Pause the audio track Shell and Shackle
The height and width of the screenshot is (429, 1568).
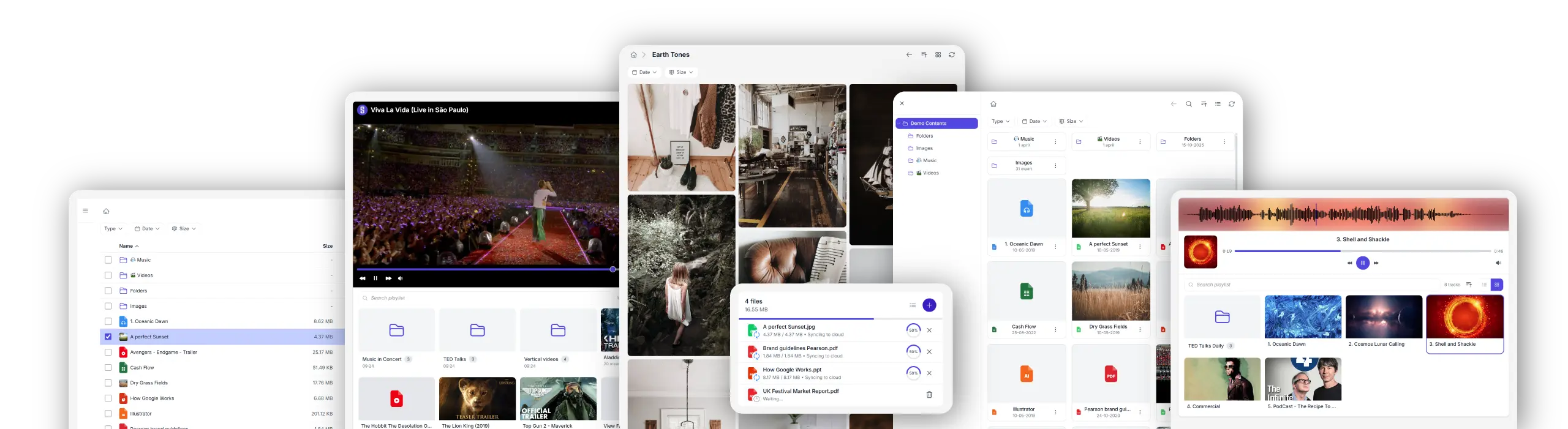point(1363,263)
